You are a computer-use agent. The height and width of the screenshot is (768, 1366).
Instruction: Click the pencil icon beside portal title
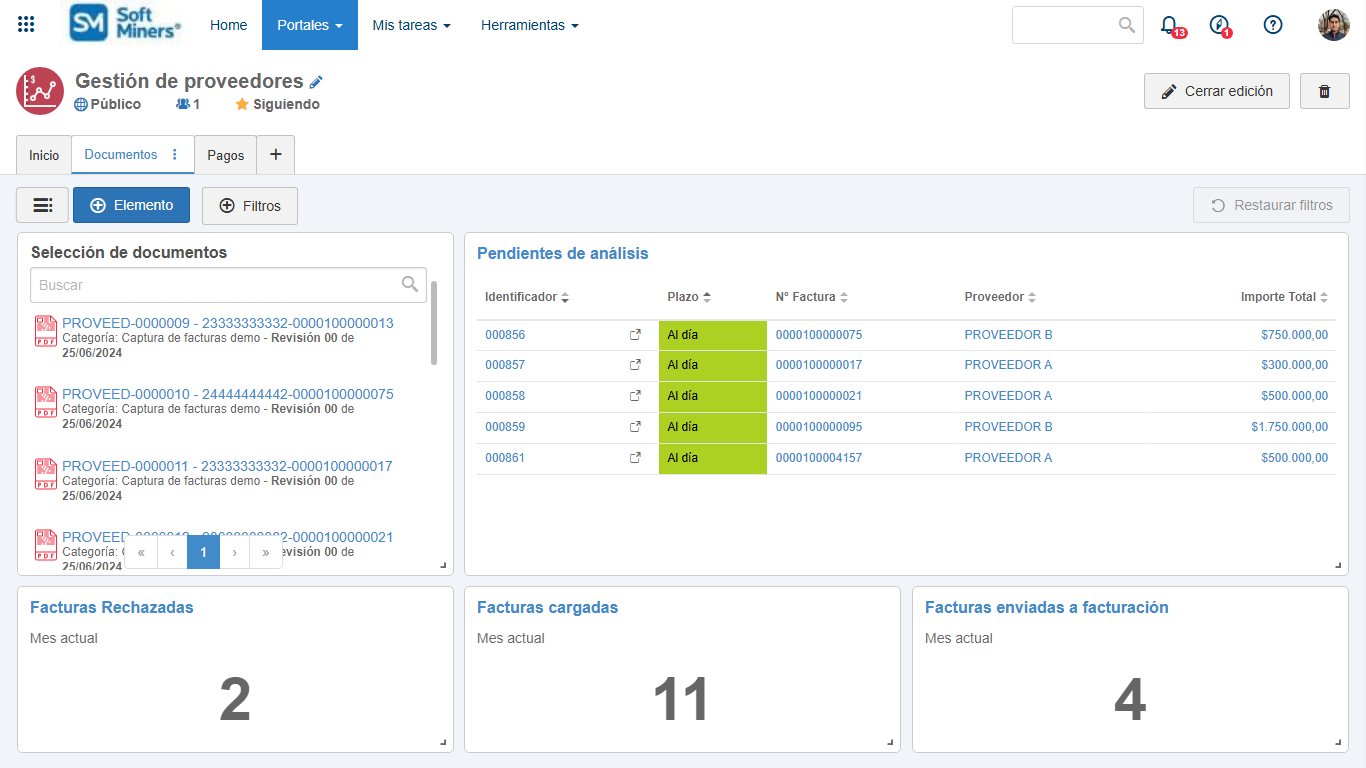point(316,82)
